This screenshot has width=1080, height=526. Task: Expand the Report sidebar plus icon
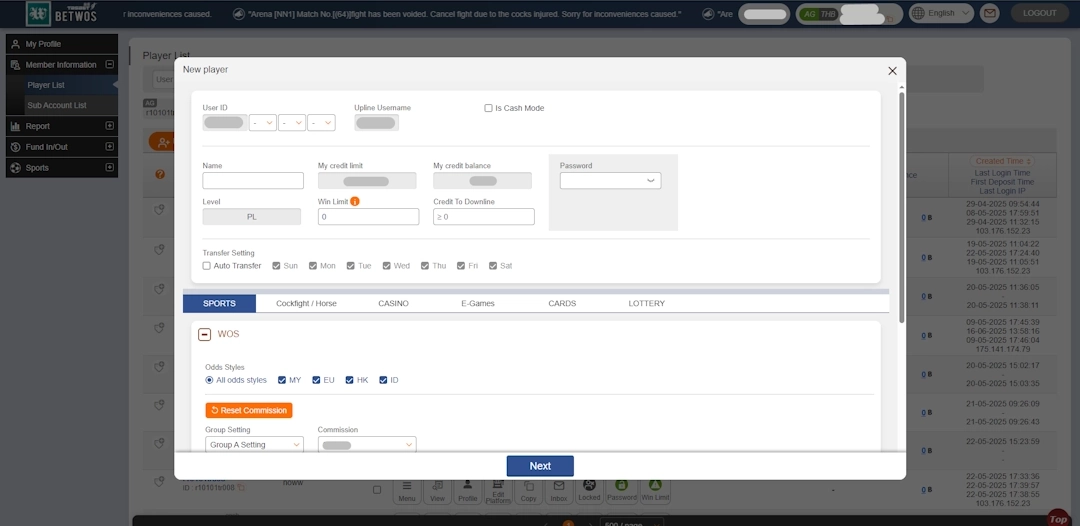pos(109,126)
